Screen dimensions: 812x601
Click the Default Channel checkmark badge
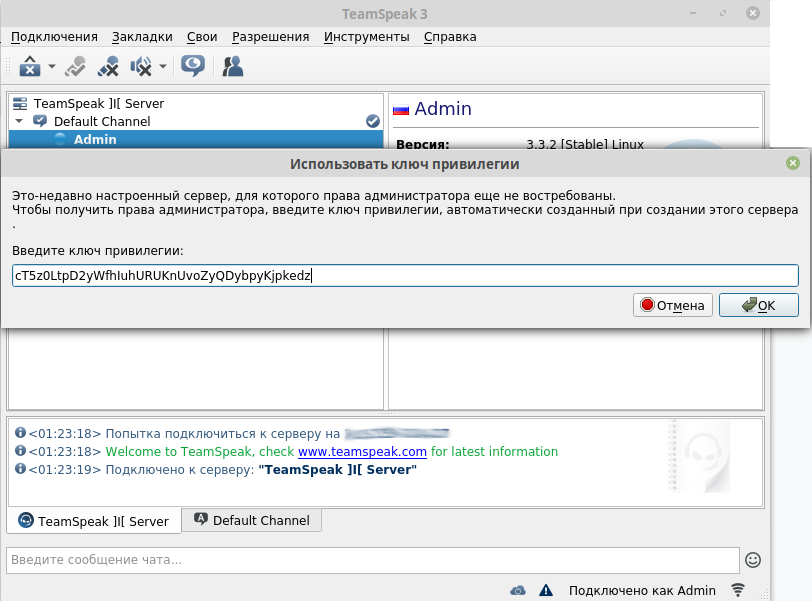[373, 121]
